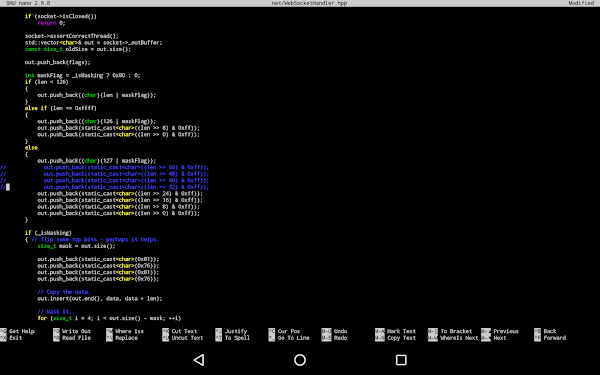Click Cut Text in the bottom bar
Image resolution: width=600 pixels, height=375 pixels.
(184, 331)
